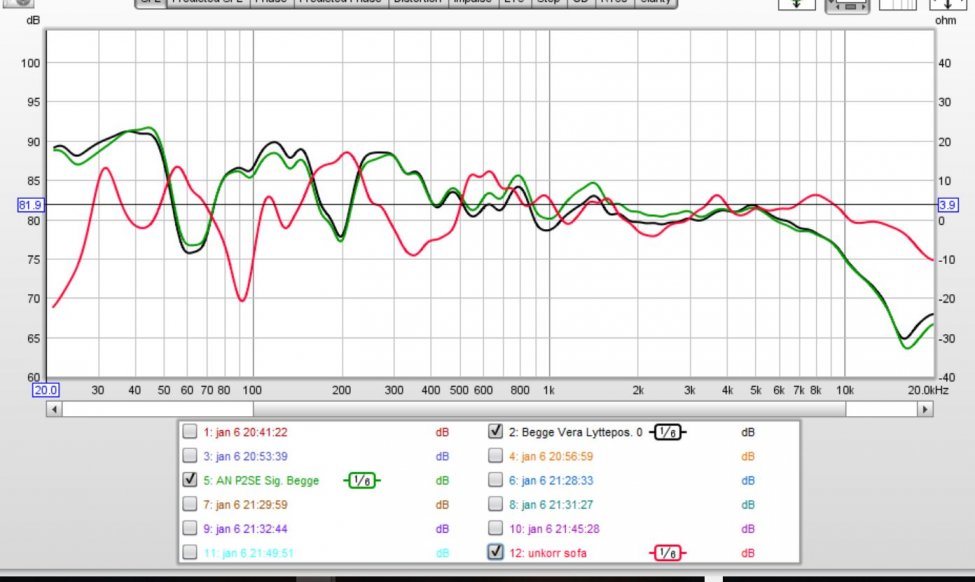The height and width of the screenshot is (582, 975).
Task: Click the horizontal scrollbar thumb below the graph
Action: (549, 409)
